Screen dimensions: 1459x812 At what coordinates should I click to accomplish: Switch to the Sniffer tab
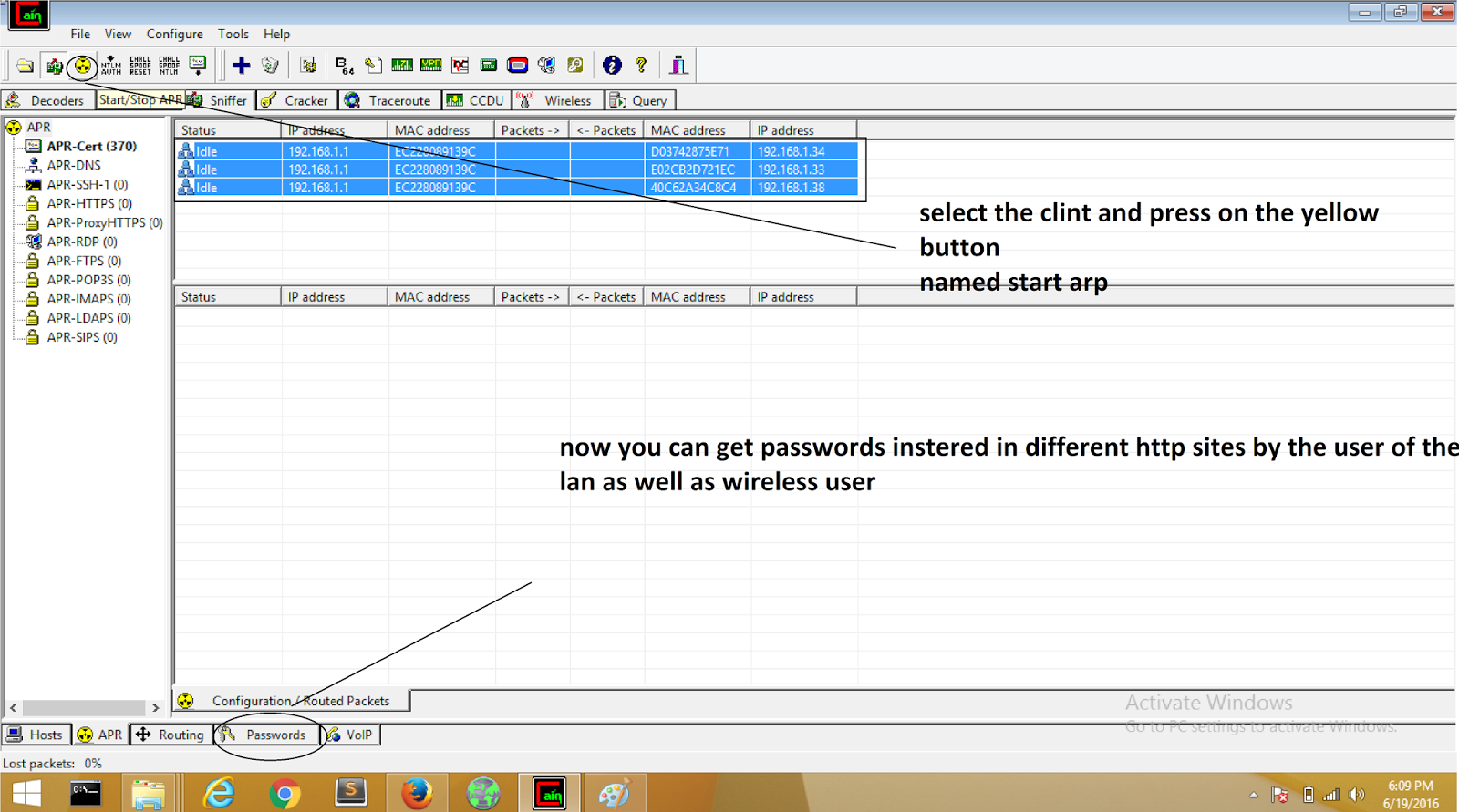coord(219,100)
